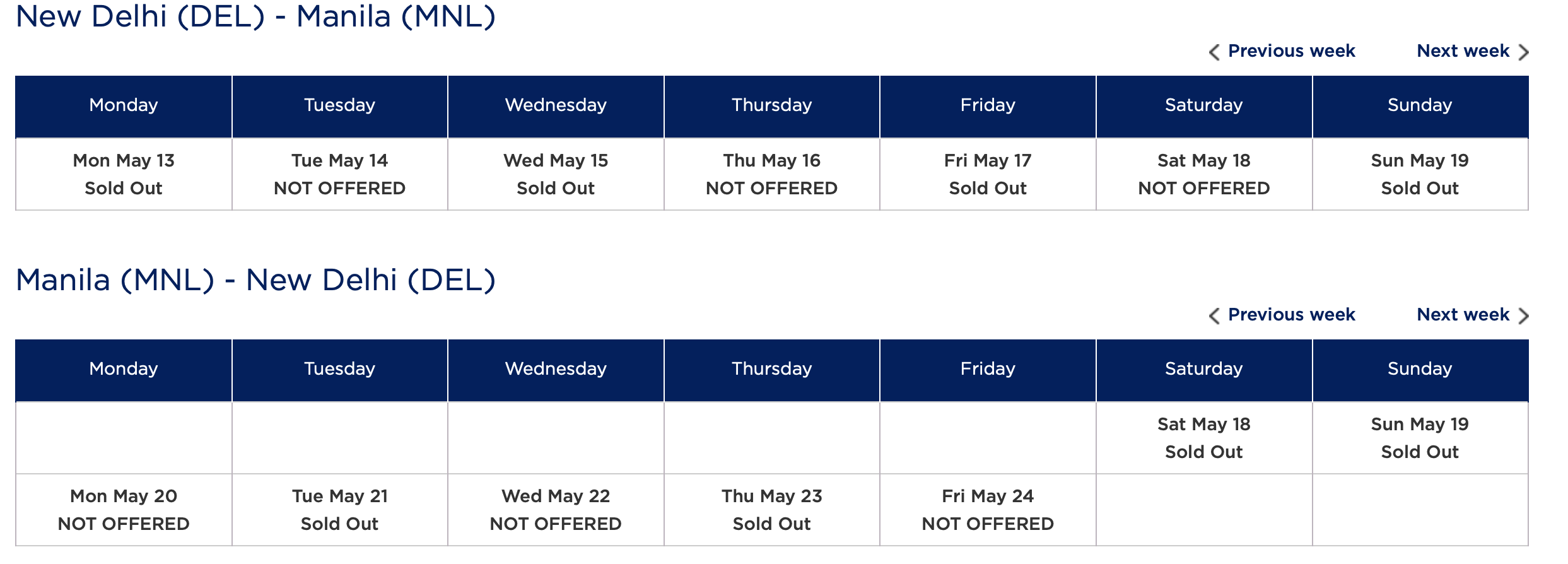Click right chevron for New Delhi–Manila next week

point(1524,52)
